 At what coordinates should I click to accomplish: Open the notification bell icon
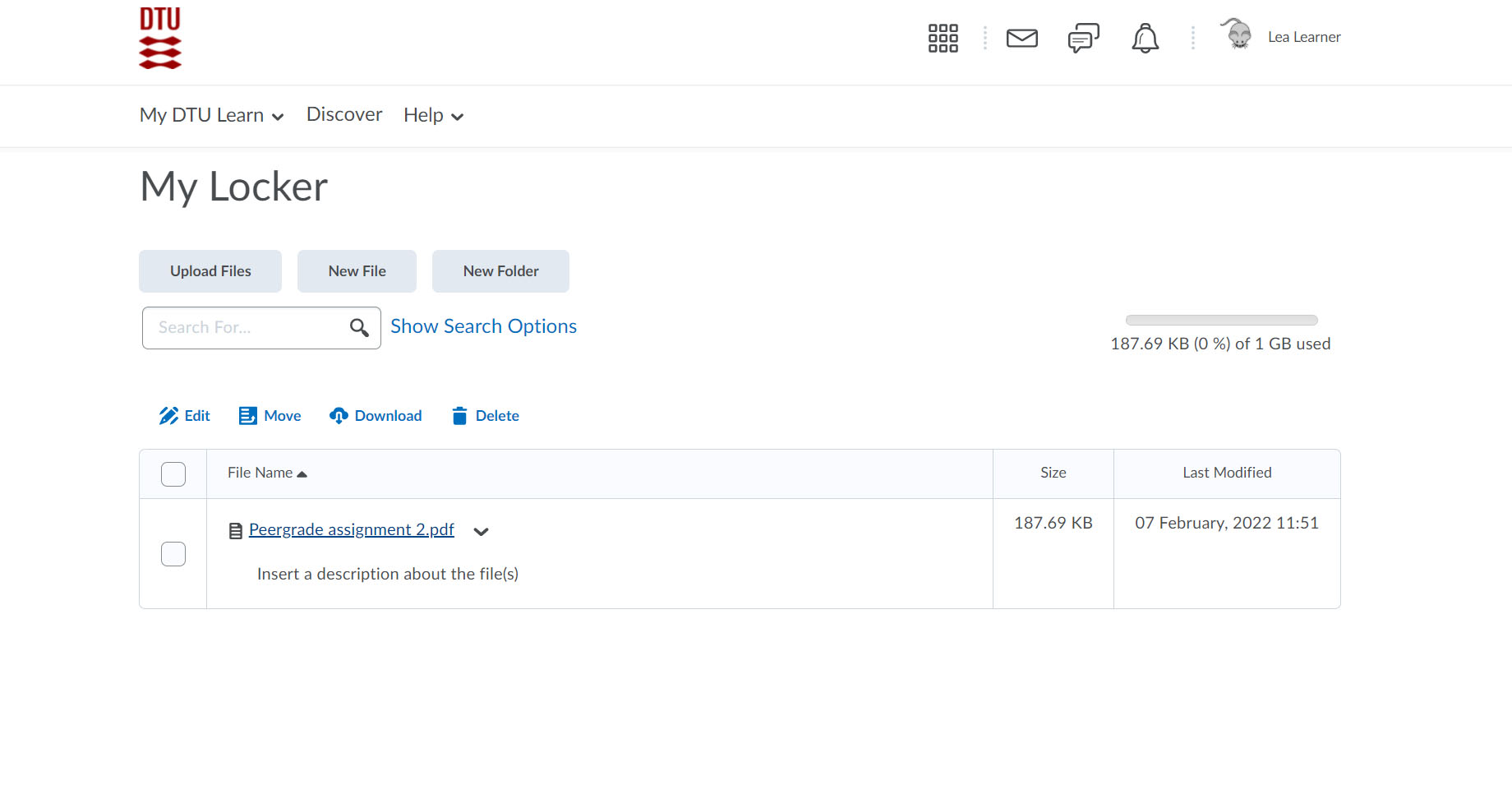coord(1145,38)
